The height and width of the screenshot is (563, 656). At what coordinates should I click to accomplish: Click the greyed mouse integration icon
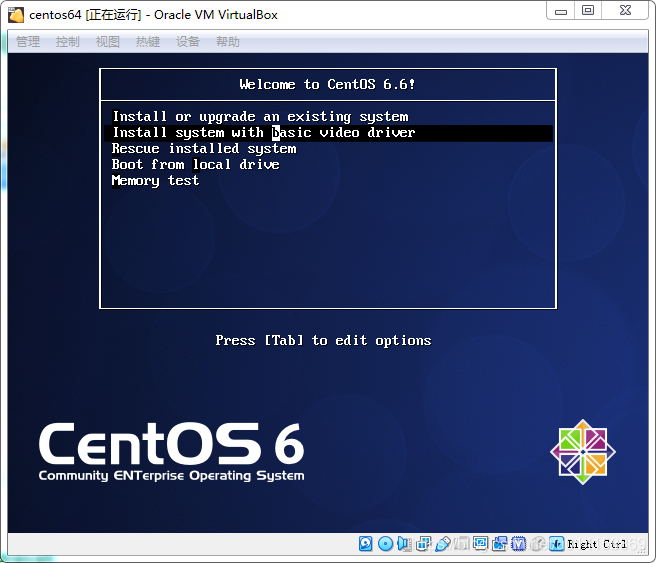[x=538, y=543]
